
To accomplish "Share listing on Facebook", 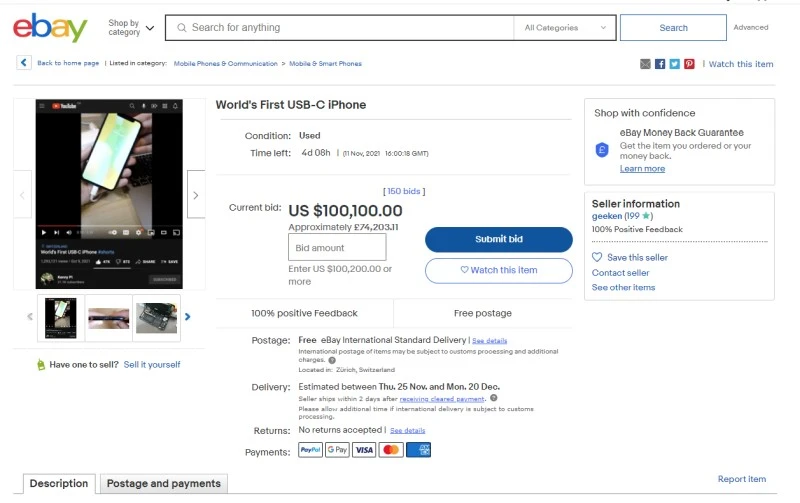I will [x=660, y=64].
